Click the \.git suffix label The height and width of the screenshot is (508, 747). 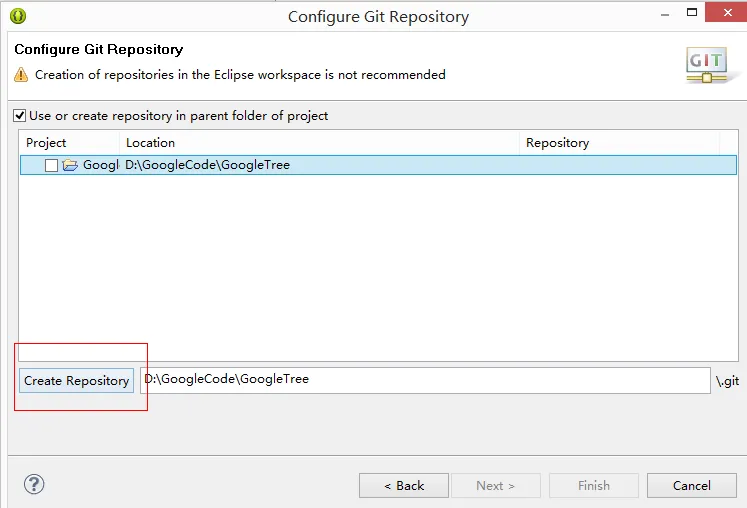coord(727,381)
